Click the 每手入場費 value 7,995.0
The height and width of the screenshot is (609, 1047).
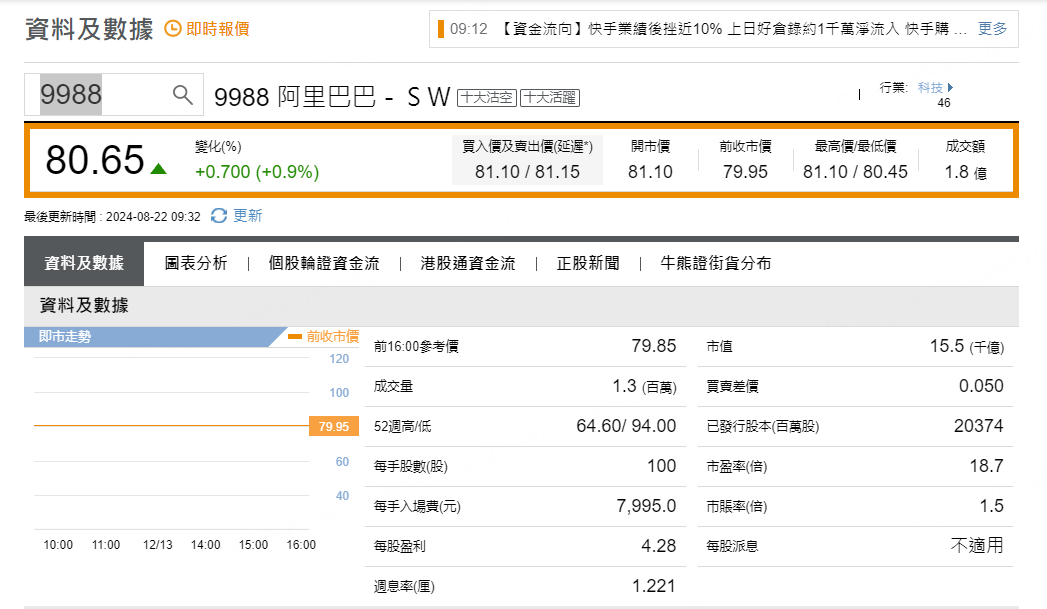point(646,506)
